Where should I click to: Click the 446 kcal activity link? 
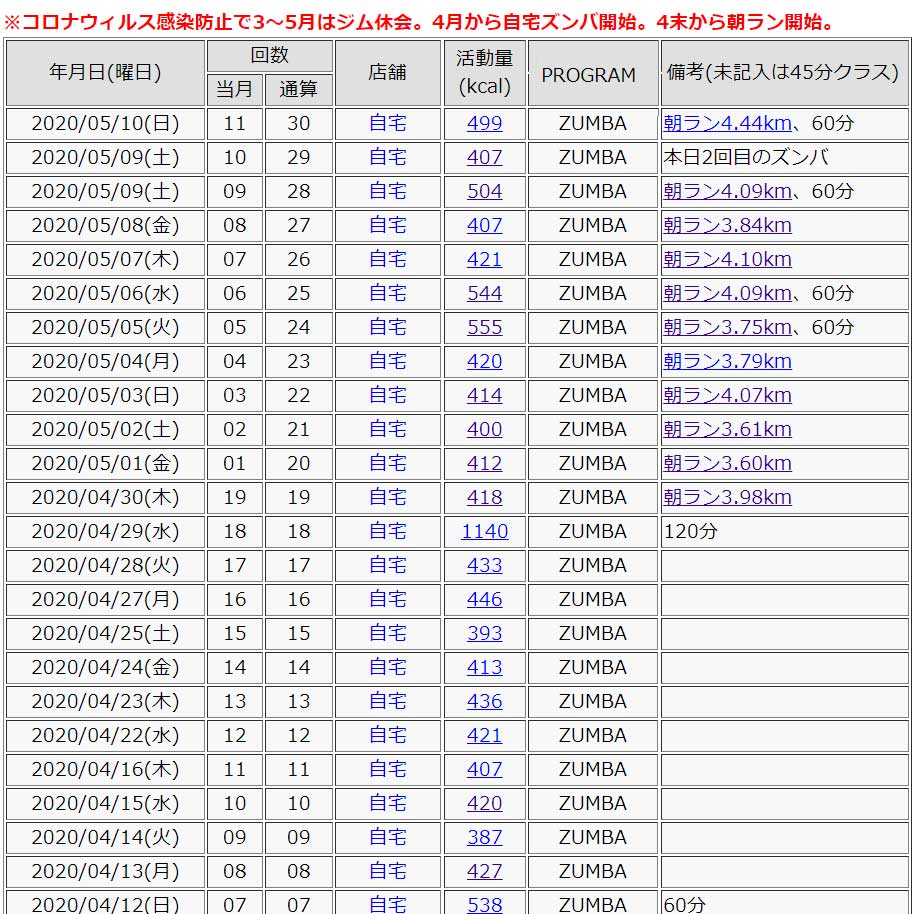coord(484,600)
